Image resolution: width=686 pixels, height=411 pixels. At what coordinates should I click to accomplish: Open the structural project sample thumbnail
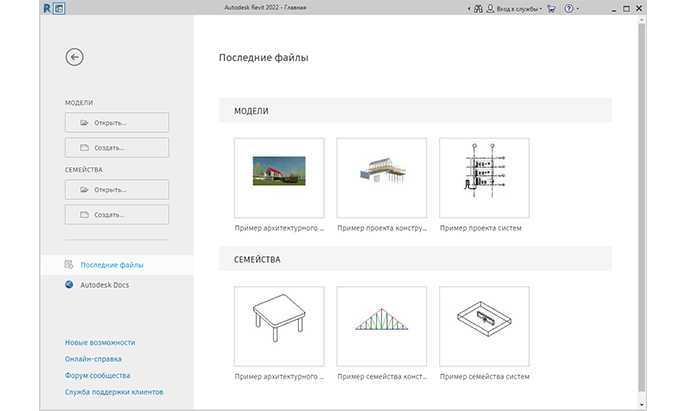pos(382,178)
